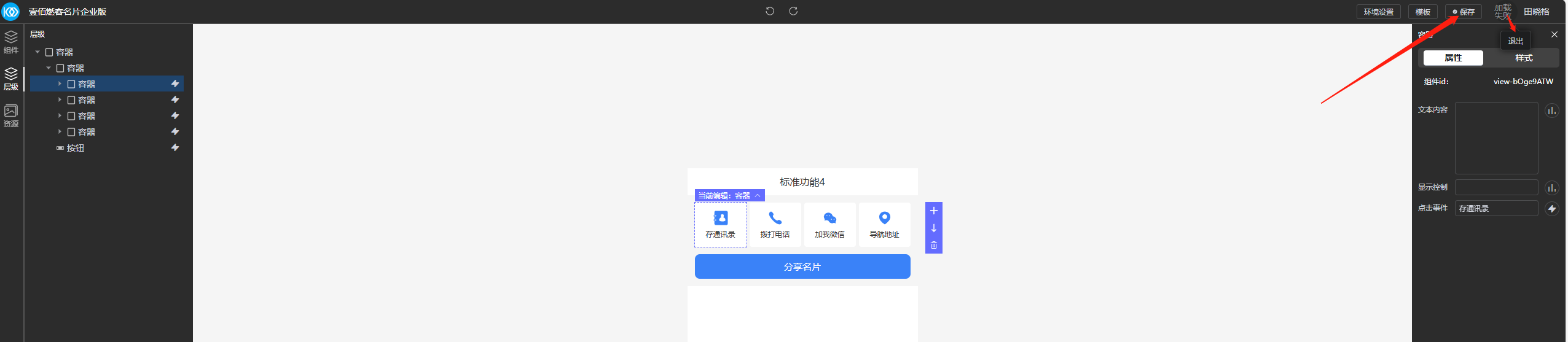The image size is (1568, 342).
Task: Collapse the 当前编辑:容器 label chevron
Action: click(758, 195)
